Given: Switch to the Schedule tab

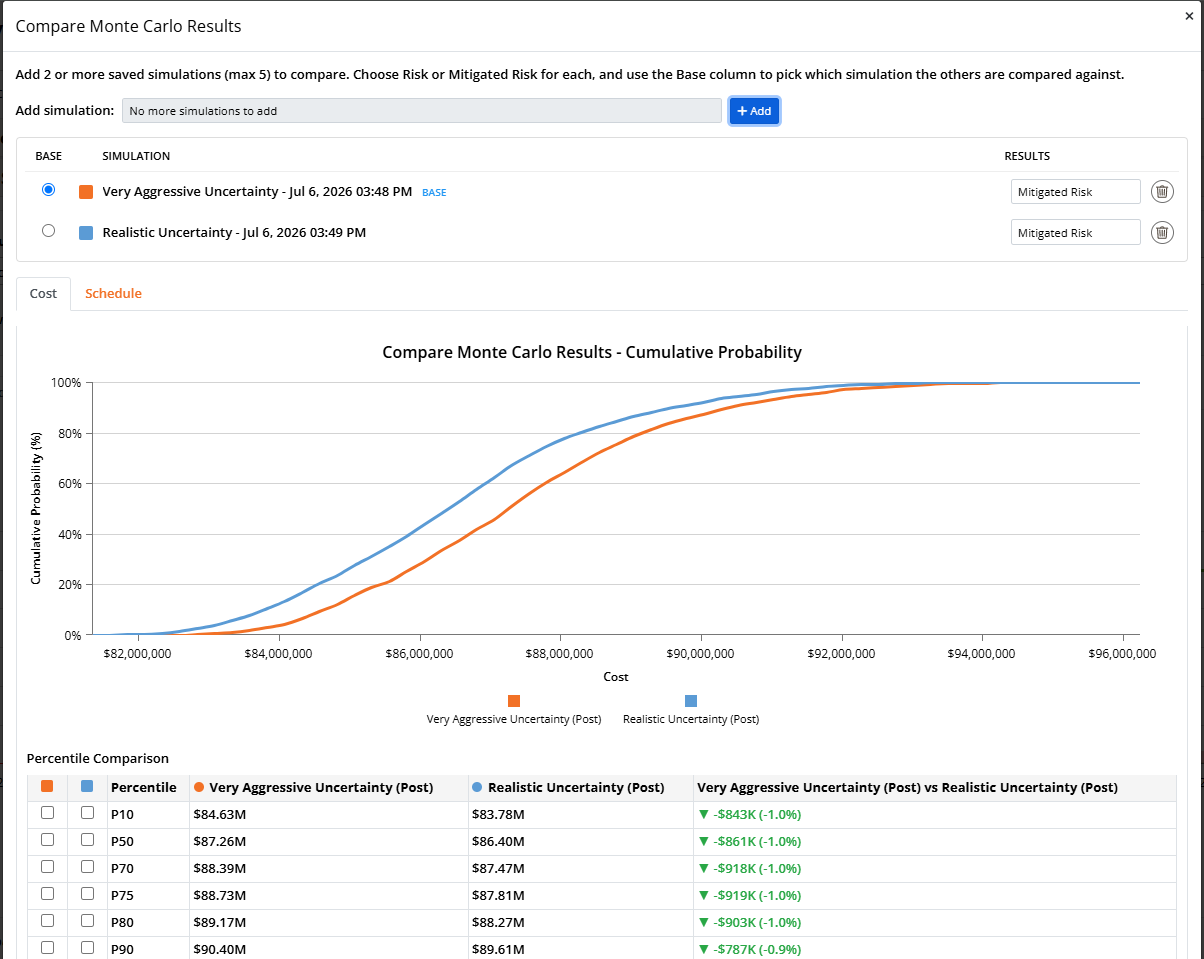Looking at the screenshot, I should (x=113, y=294).
